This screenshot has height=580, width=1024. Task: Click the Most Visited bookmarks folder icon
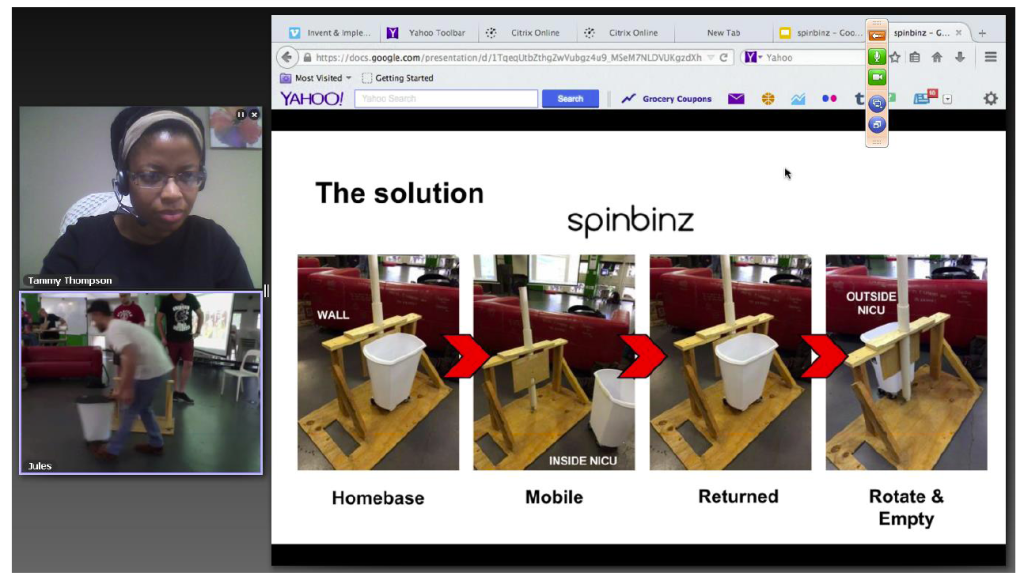coord(285,78)
